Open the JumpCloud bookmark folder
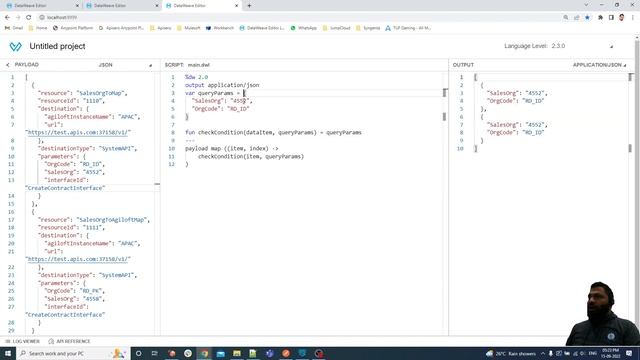Viewport: 640px width, 360px height. tap(336, 28)
